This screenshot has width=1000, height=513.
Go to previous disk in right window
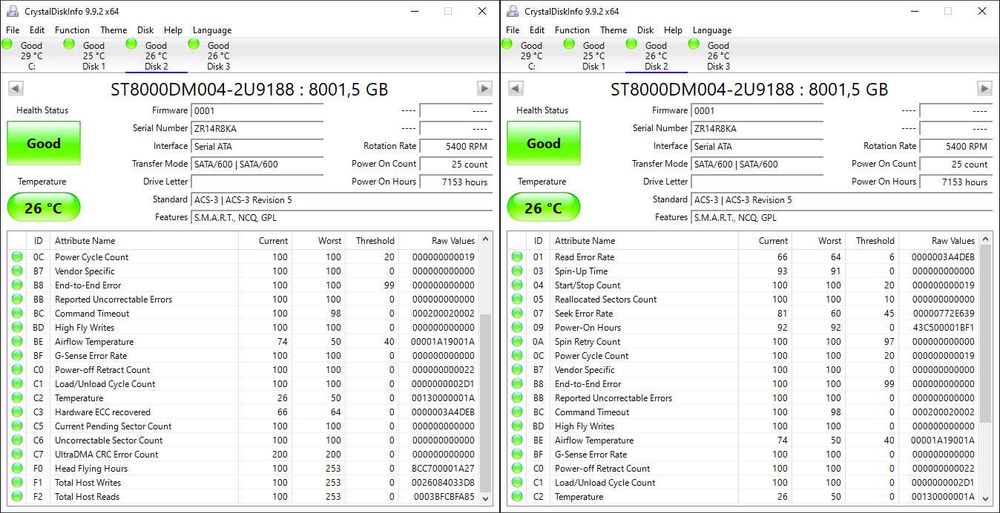516,89
